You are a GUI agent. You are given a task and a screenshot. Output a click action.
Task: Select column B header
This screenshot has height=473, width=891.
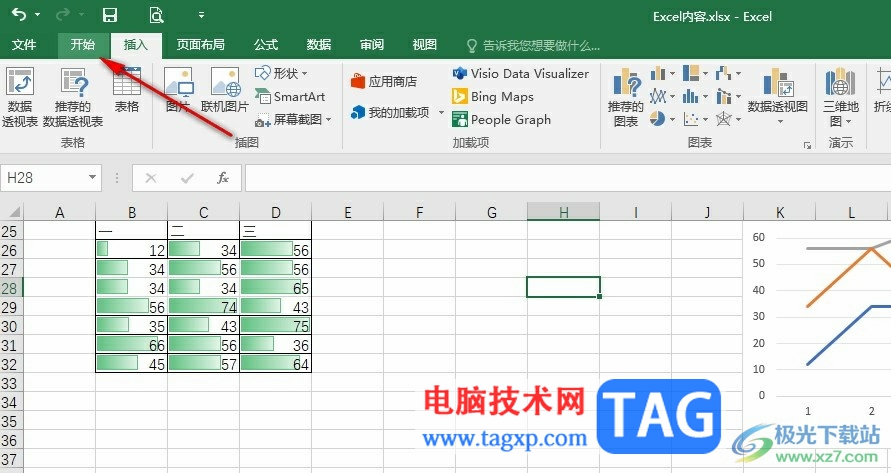pyautogui.click(x=132, y=212)
